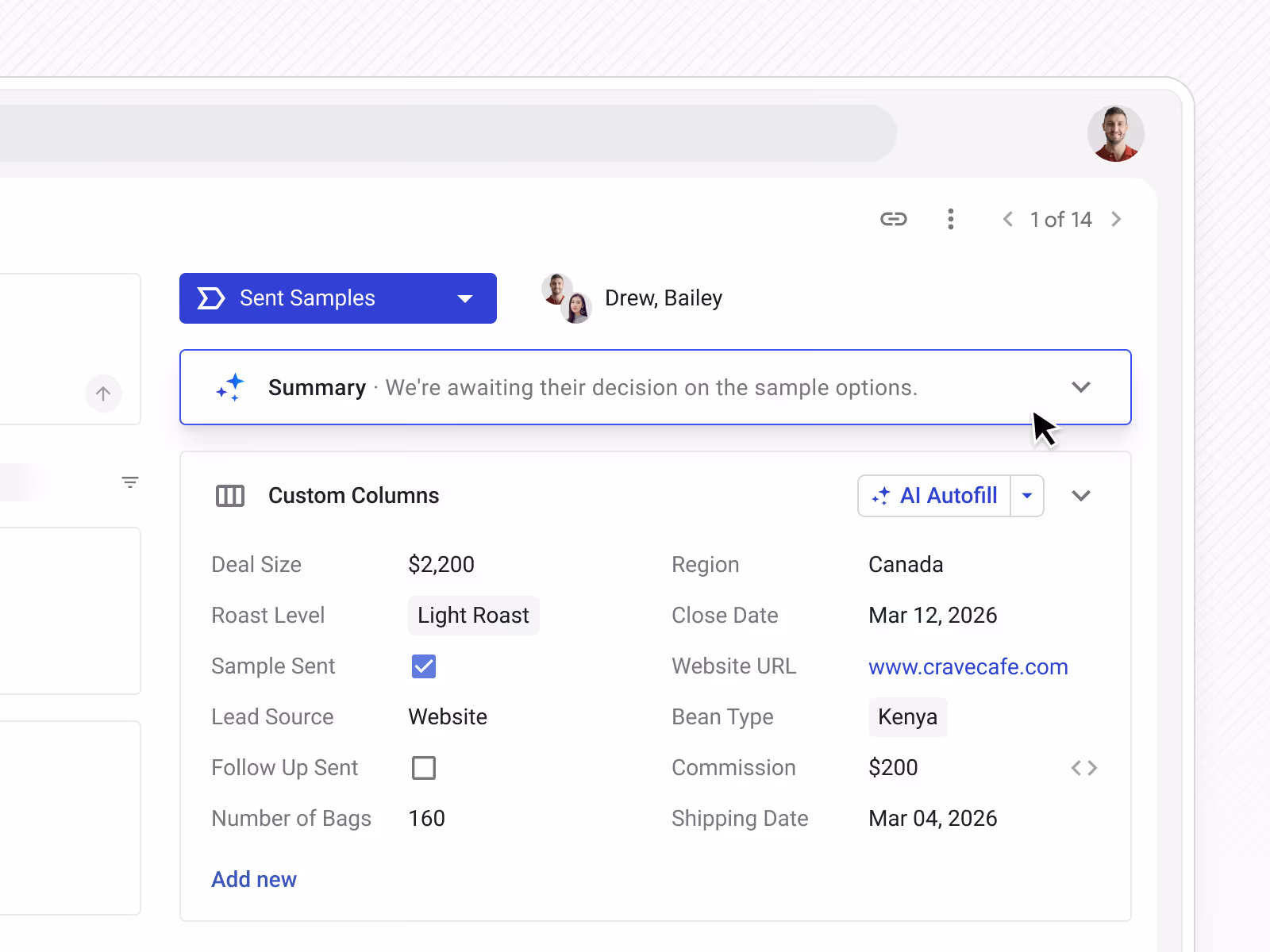Click the Add new column link
1270x952 pixels.
pos(254,878)
